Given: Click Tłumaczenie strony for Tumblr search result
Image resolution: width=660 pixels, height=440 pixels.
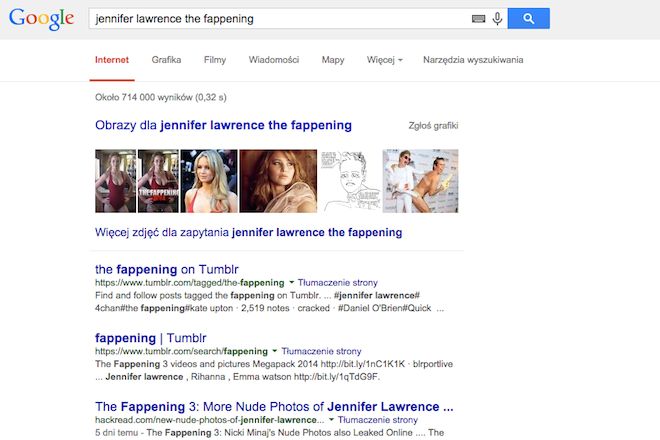Looking at the screenshot, I should 321,351.
